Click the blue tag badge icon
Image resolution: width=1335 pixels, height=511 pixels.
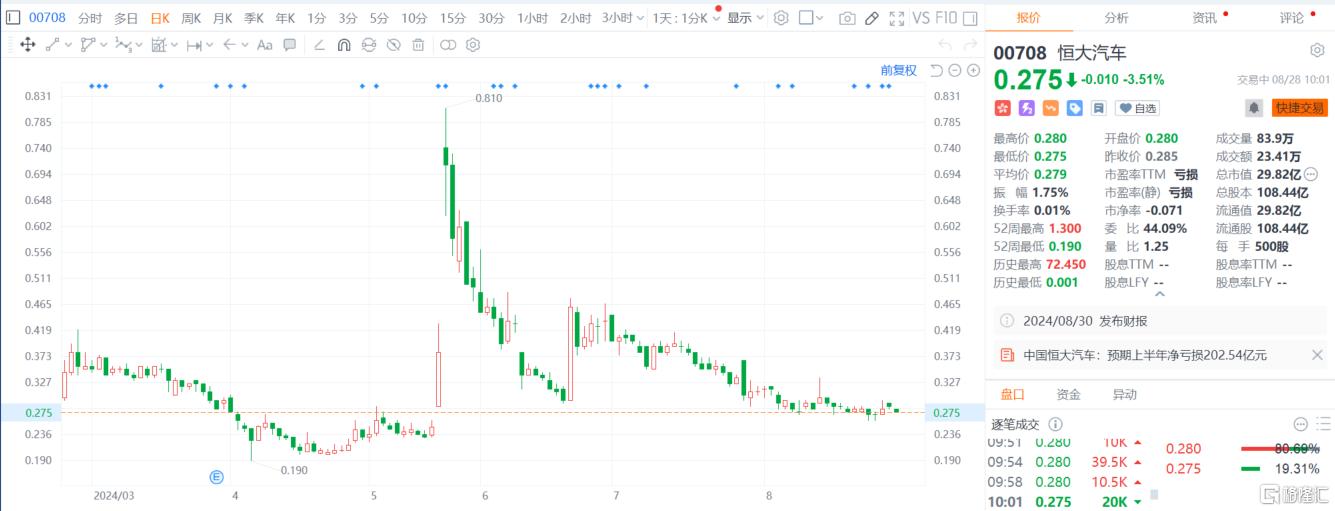point(1075,108)
